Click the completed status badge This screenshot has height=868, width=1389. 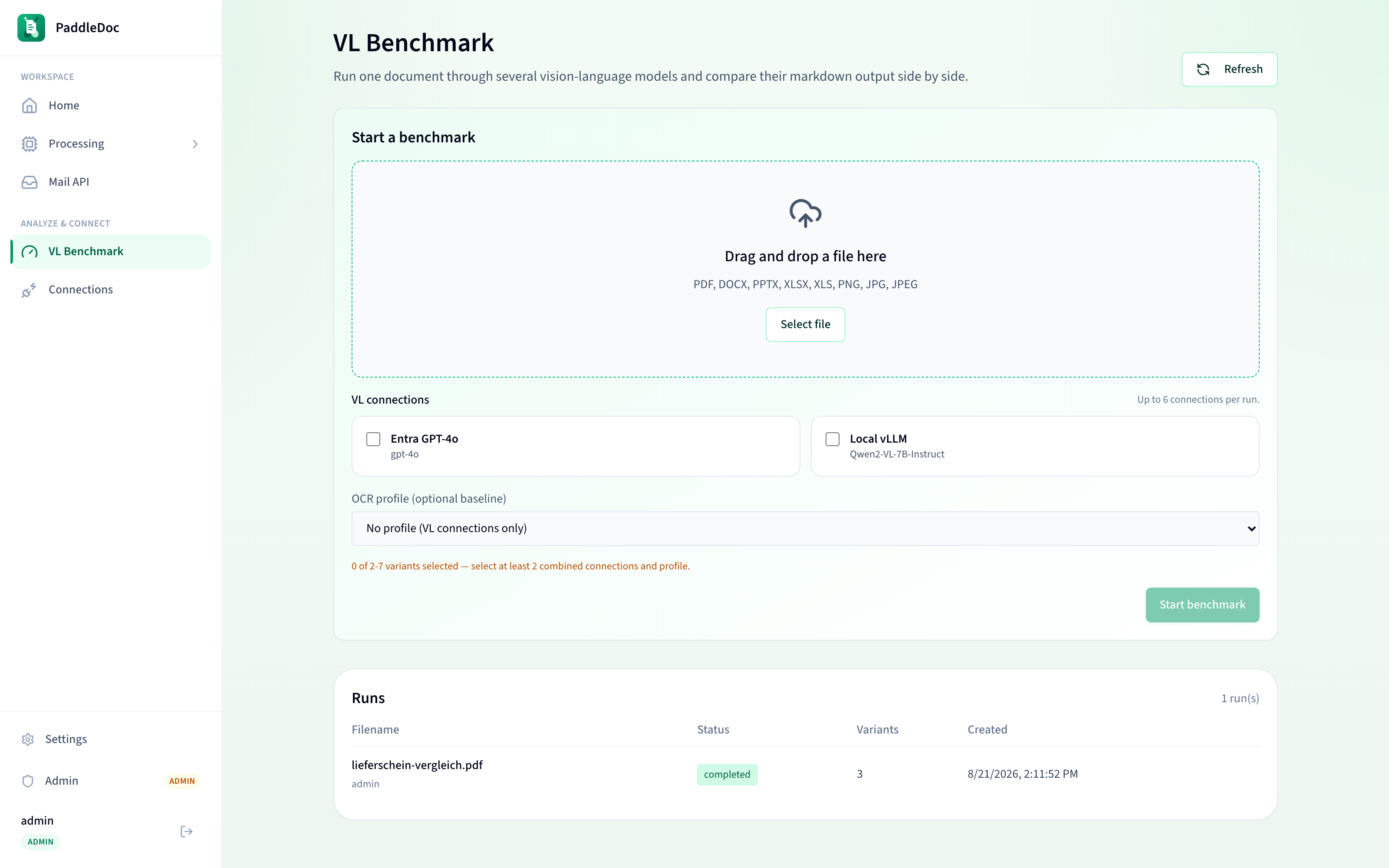coord(727,774)
